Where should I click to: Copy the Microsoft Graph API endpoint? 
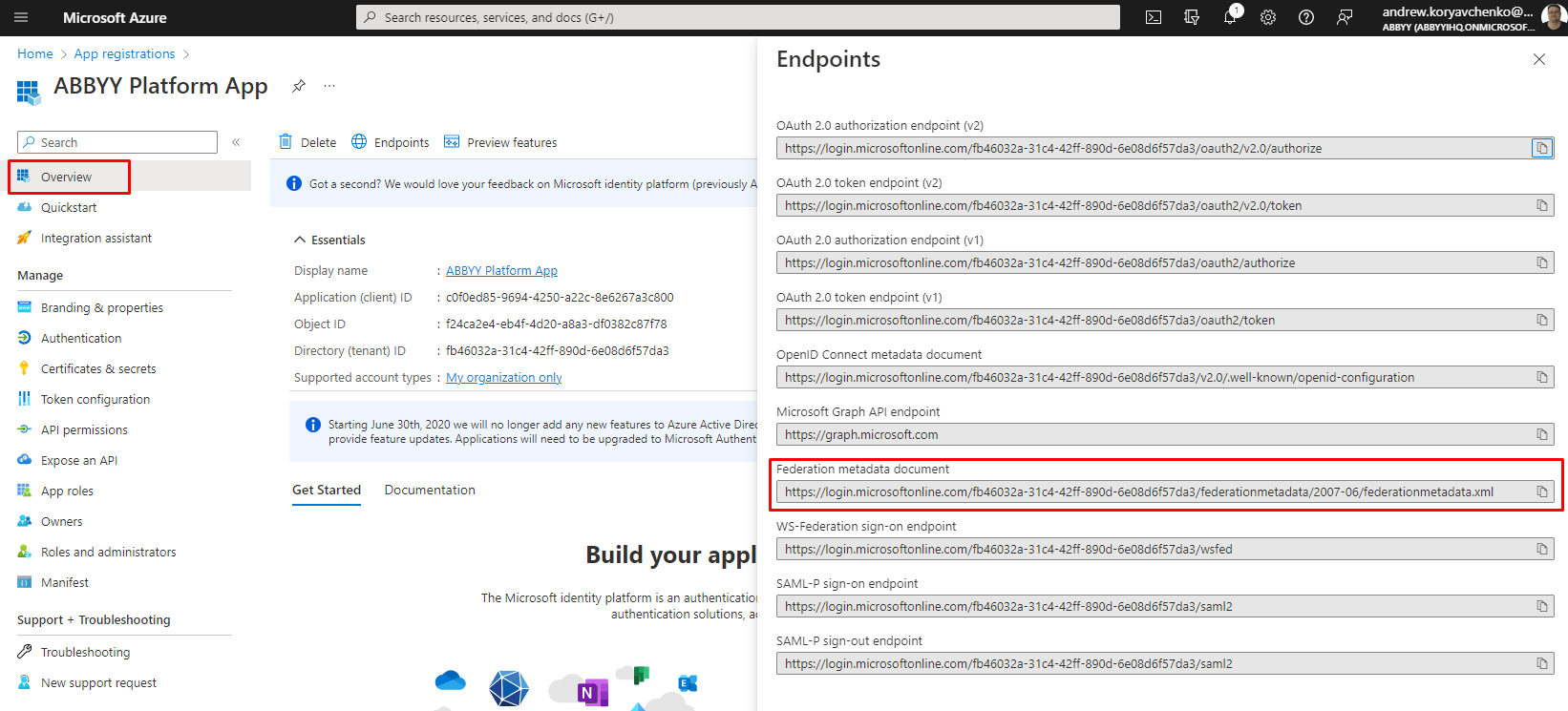[1541, 434]
